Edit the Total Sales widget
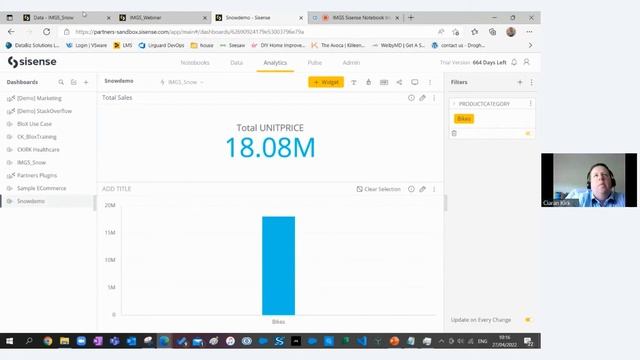Screen dimensions: 640x360 pyautogui.click(x=422, y=98)
